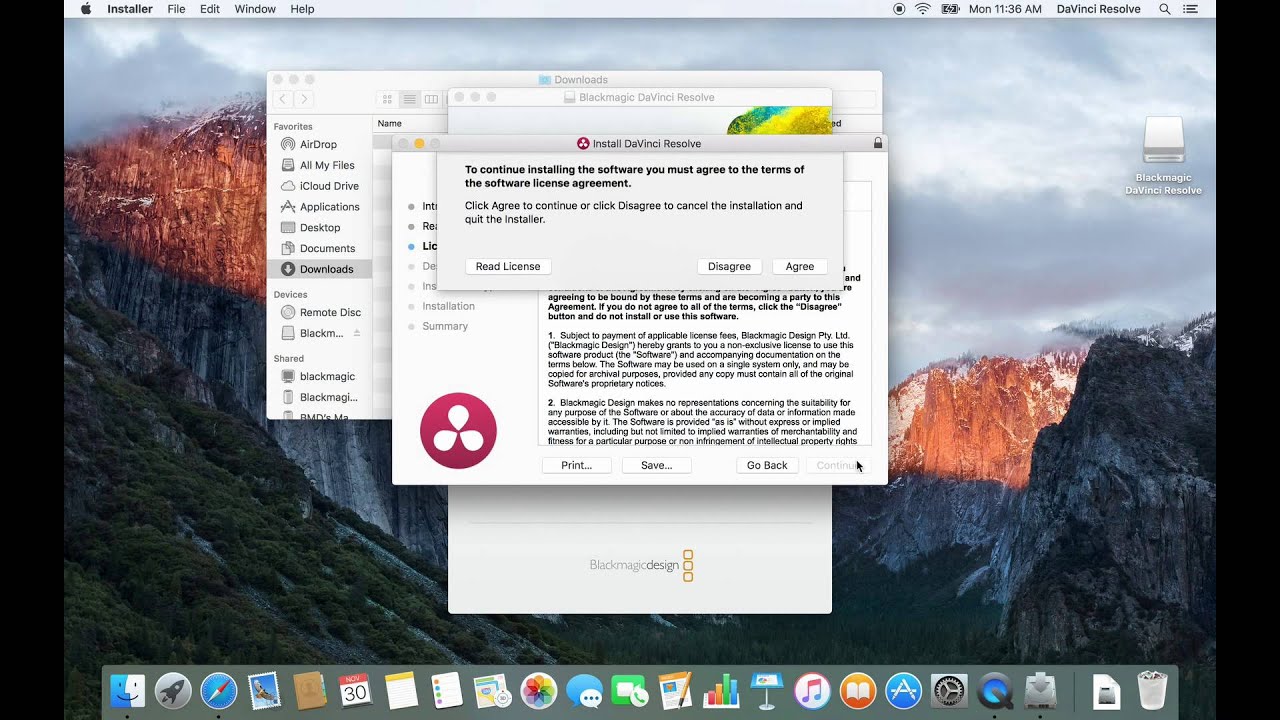The height and width of the screenshot is (720, 1280).
Task: Open the Read License button
Action: [x=508, y=266]
